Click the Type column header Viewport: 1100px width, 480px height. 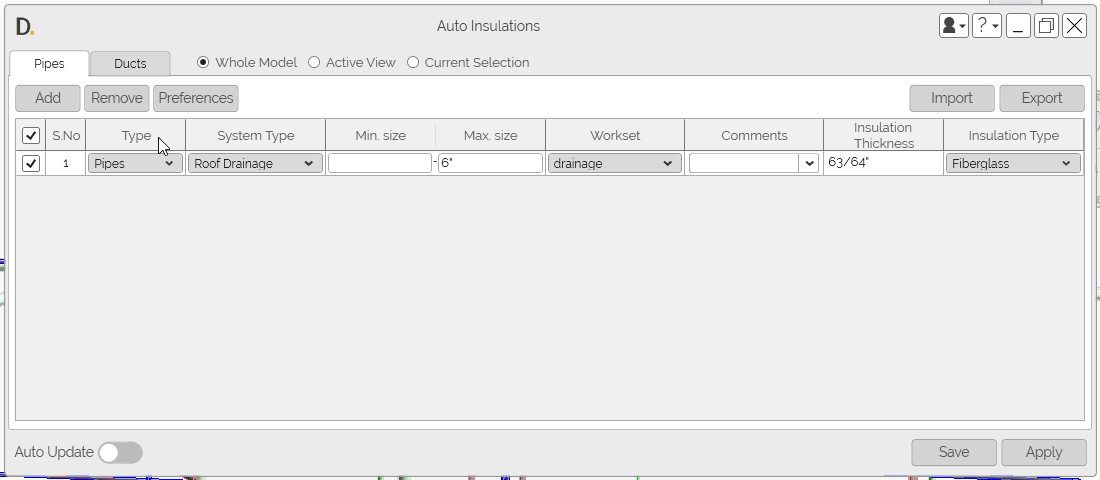(135, 135)
